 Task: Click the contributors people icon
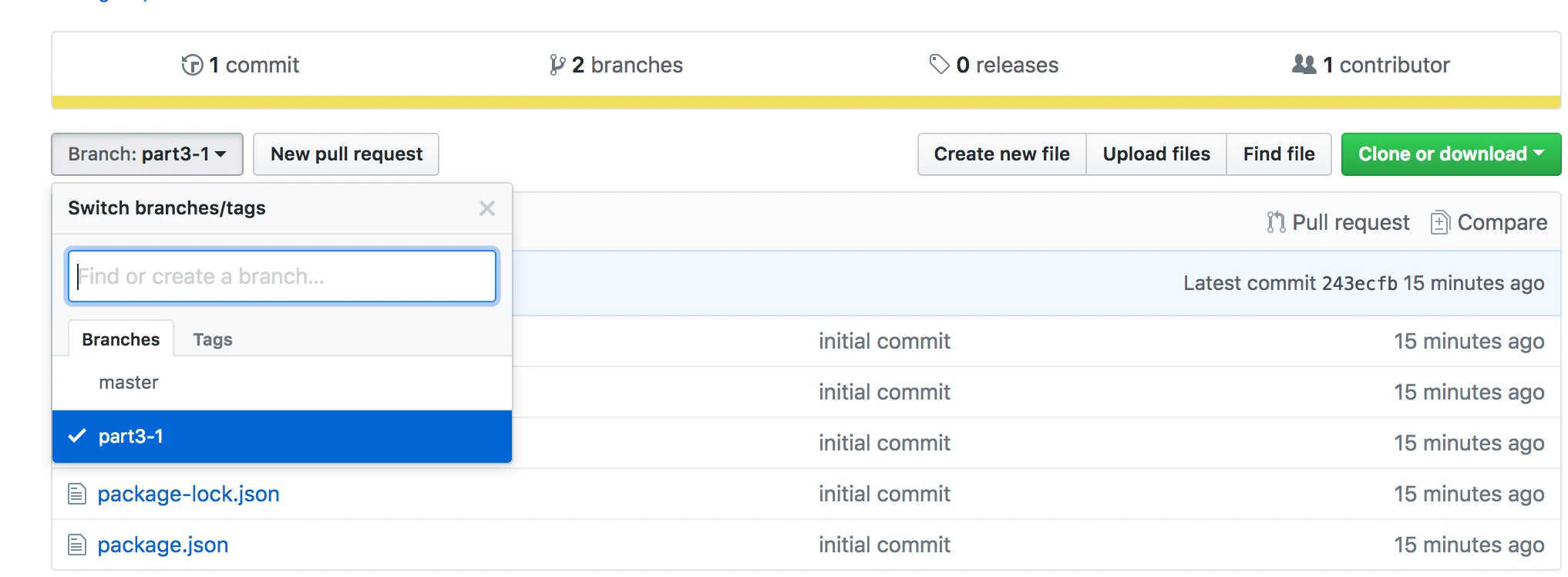1304,64
